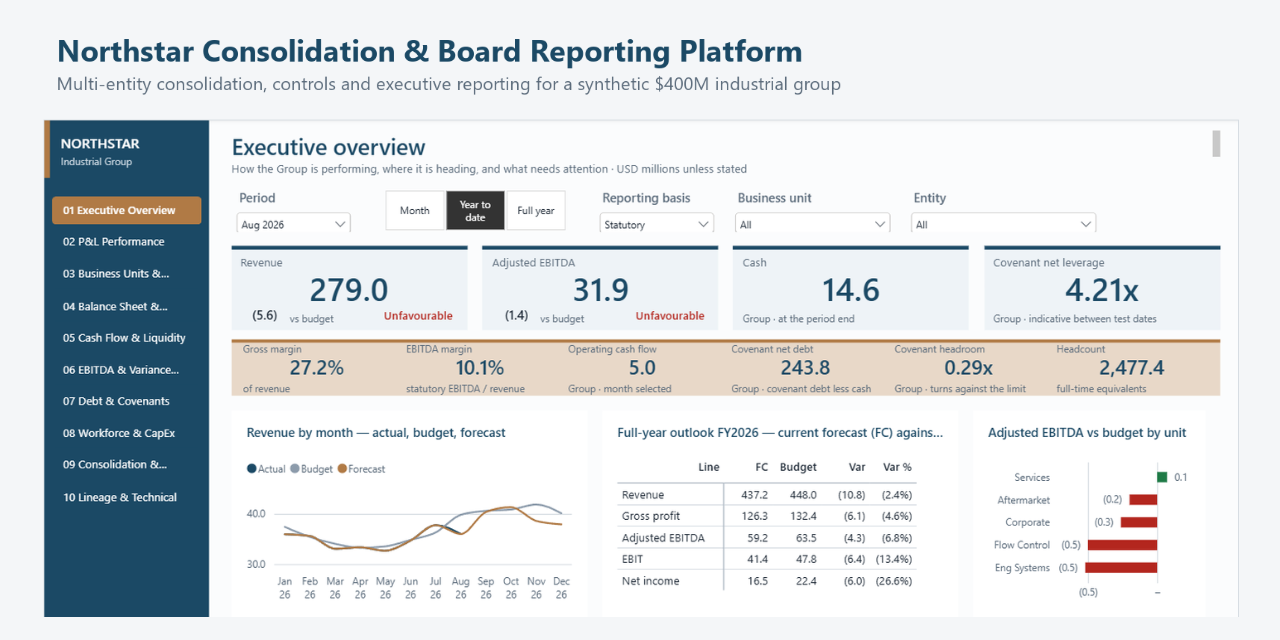Select the Covenant net leverage 4.21x card
Viewport: 1280px width, 640px height.
(x=1102, y=290)
